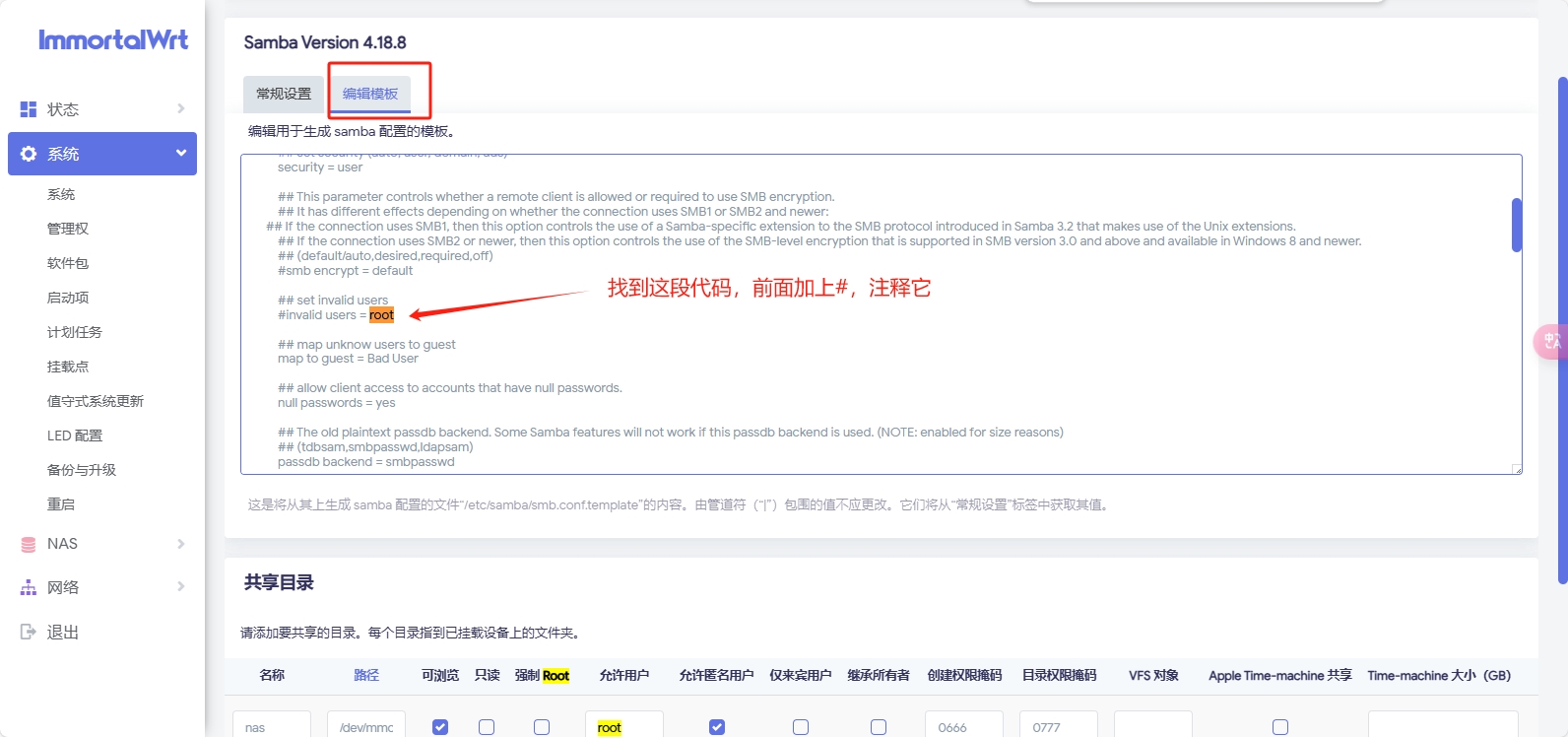
Task: Grab the template textarea resize handle
Action: [x=1517, y=469]
